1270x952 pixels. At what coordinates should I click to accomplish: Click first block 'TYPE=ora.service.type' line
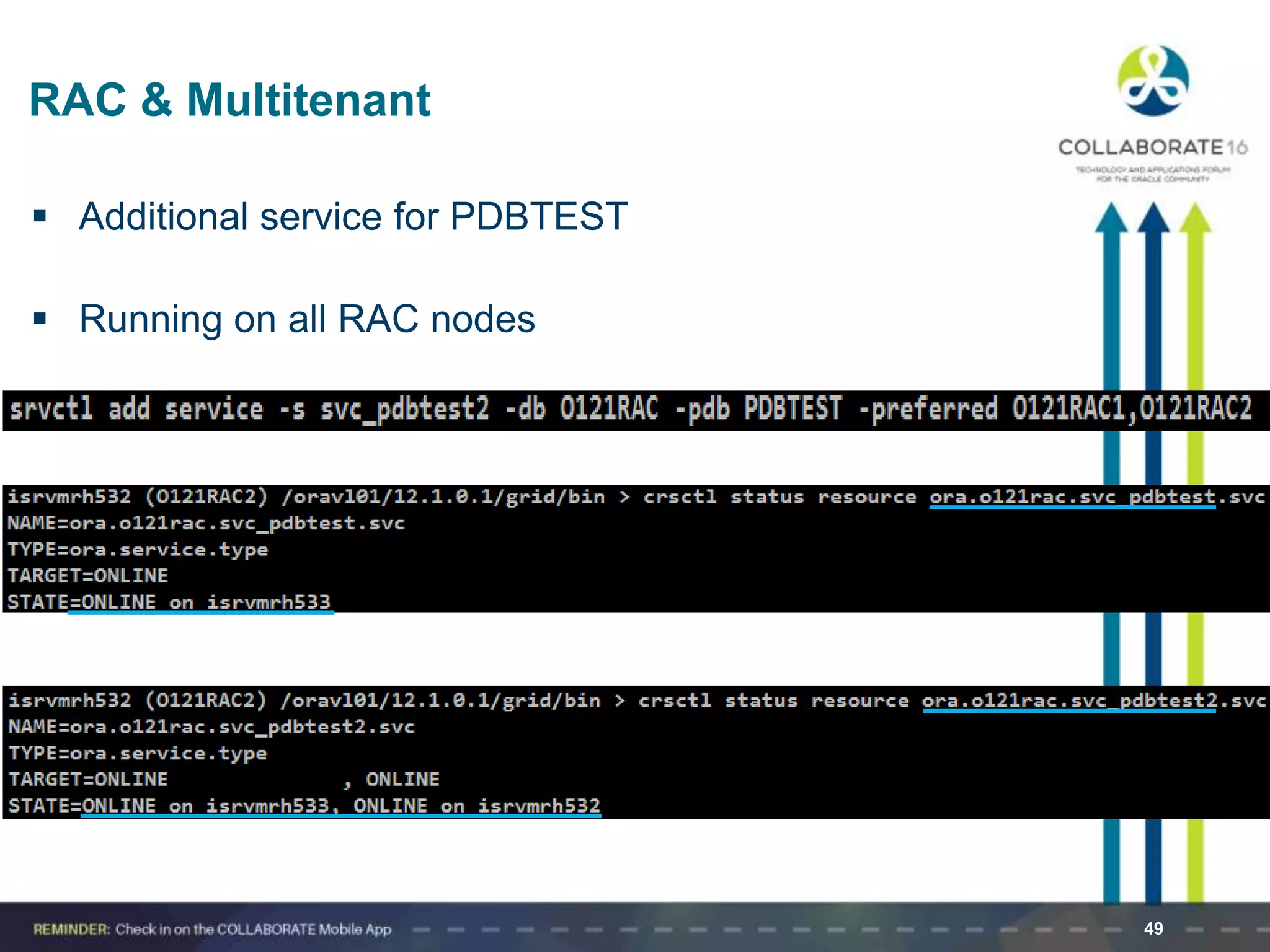coord(138,550)
